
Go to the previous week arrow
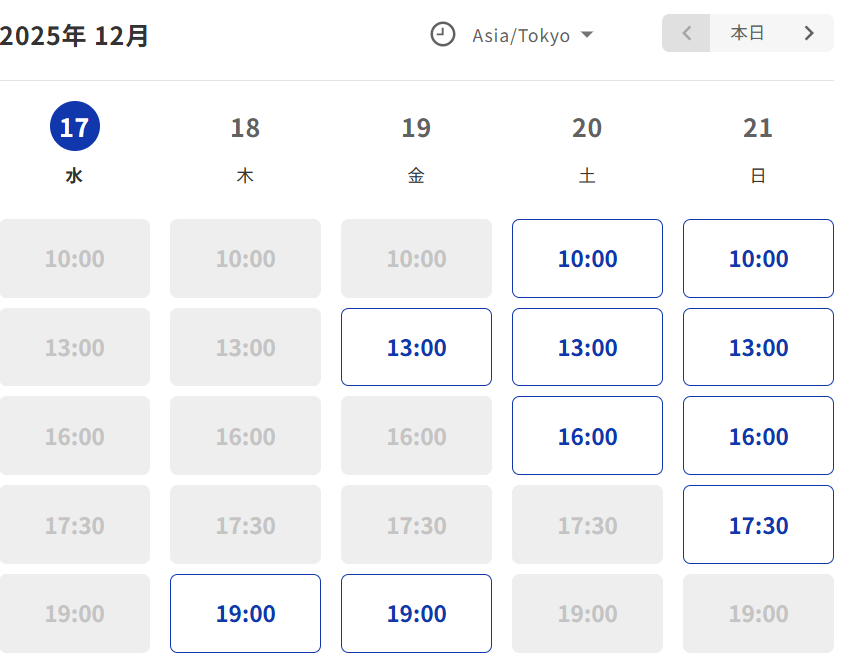[686, 33]
